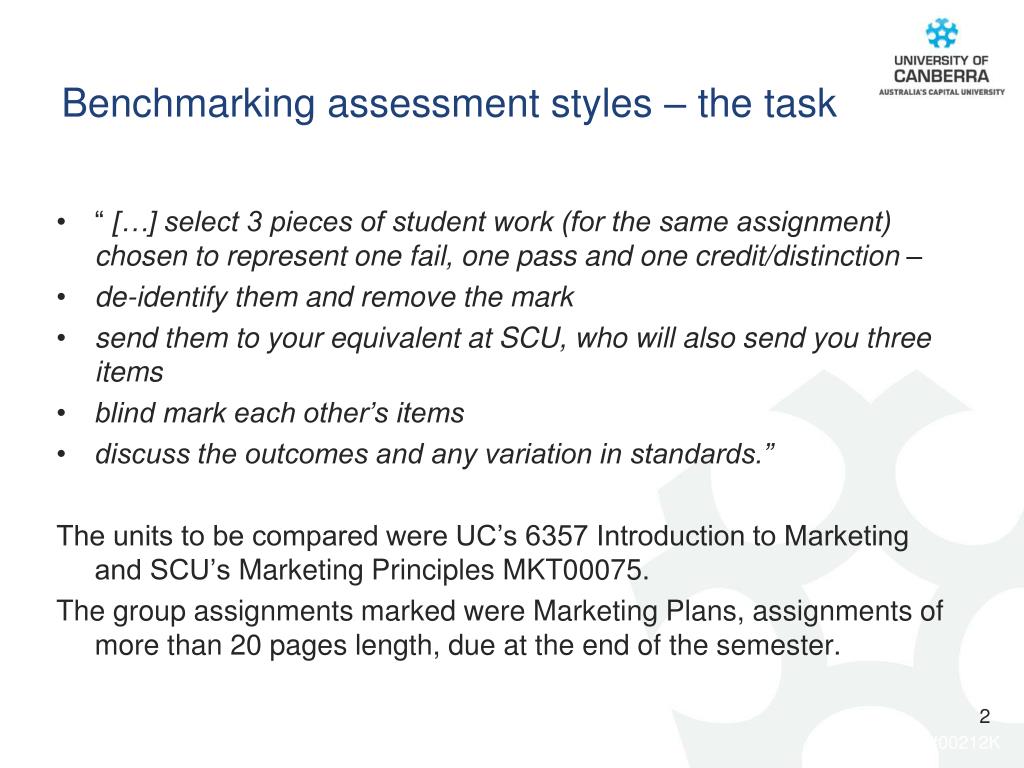
Task: Click the 'UNIVERSITY OF CANBERRA' logo text
Action: point(941,69)
